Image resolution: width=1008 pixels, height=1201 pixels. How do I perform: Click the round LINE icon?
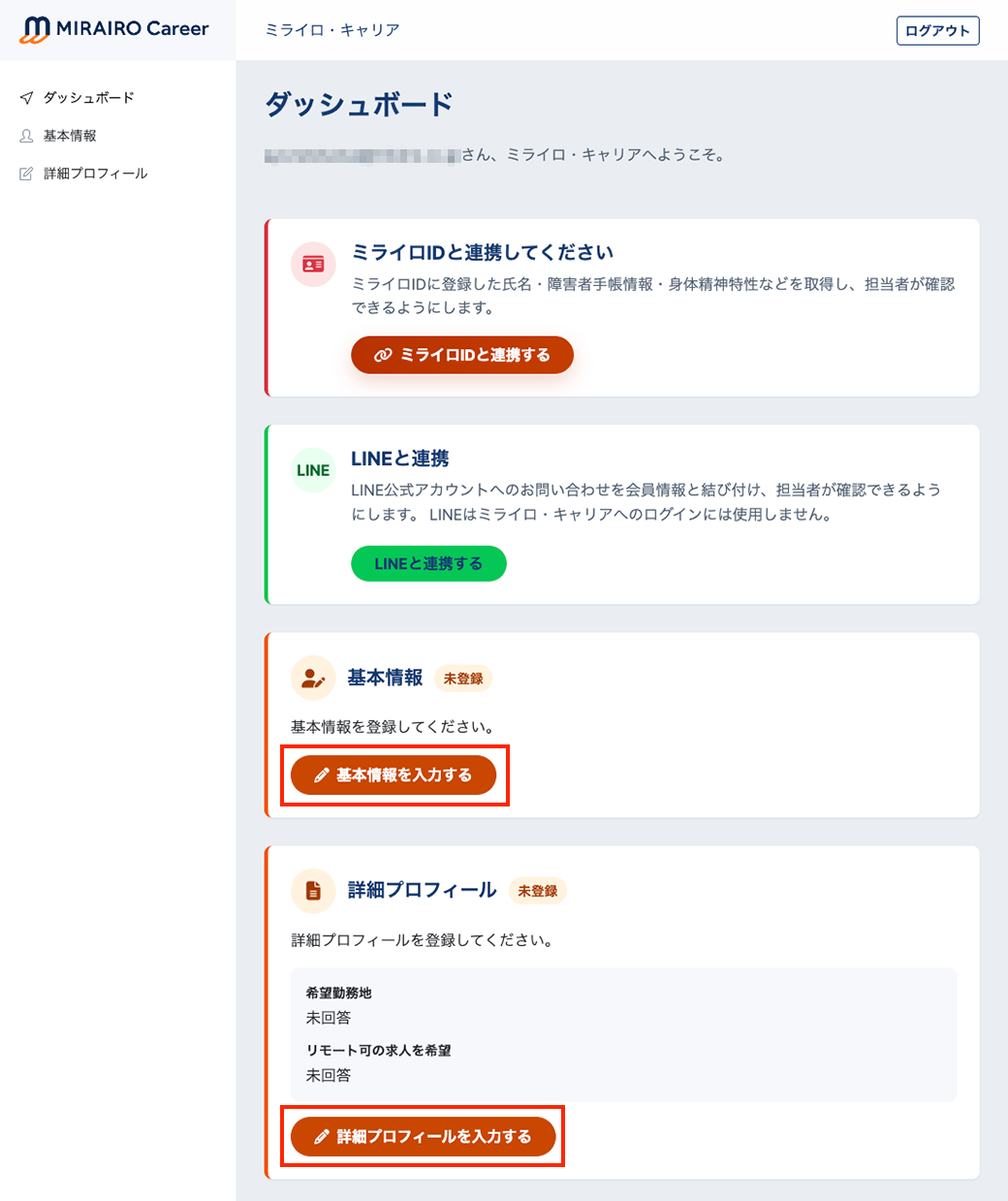point(313,470)
